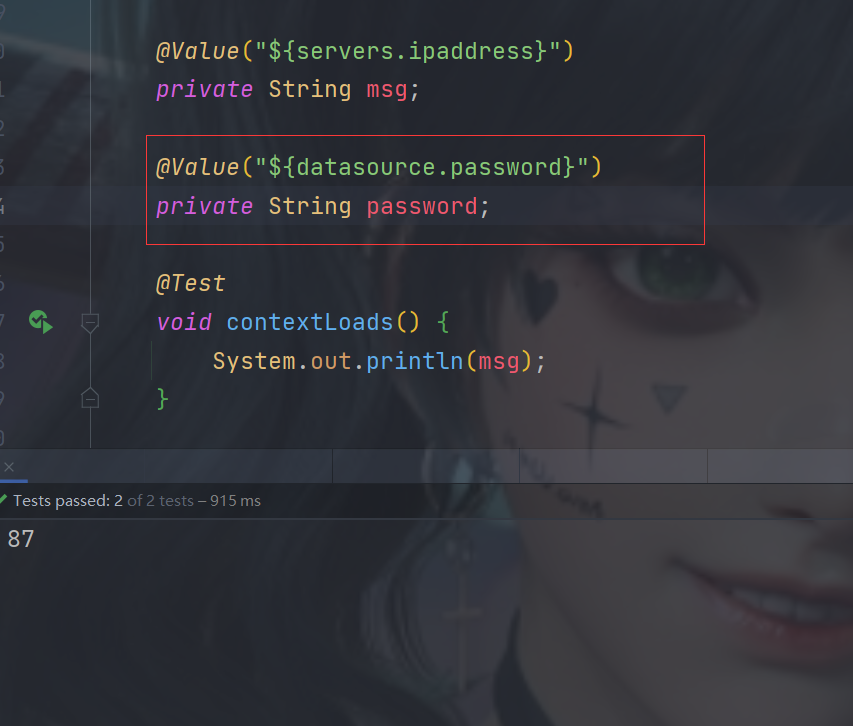Click closing green brace of contextLoads
This screenshot has height=726, width=853.
point(162,399)
